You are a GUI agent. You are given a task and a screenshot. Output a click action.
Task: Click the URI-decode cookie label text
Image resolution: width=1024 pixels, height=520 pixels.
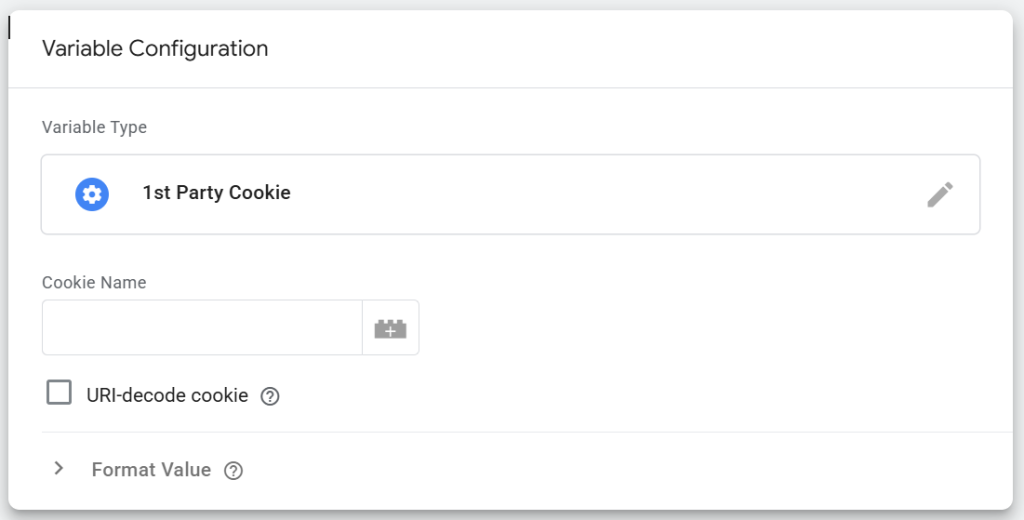167,395
